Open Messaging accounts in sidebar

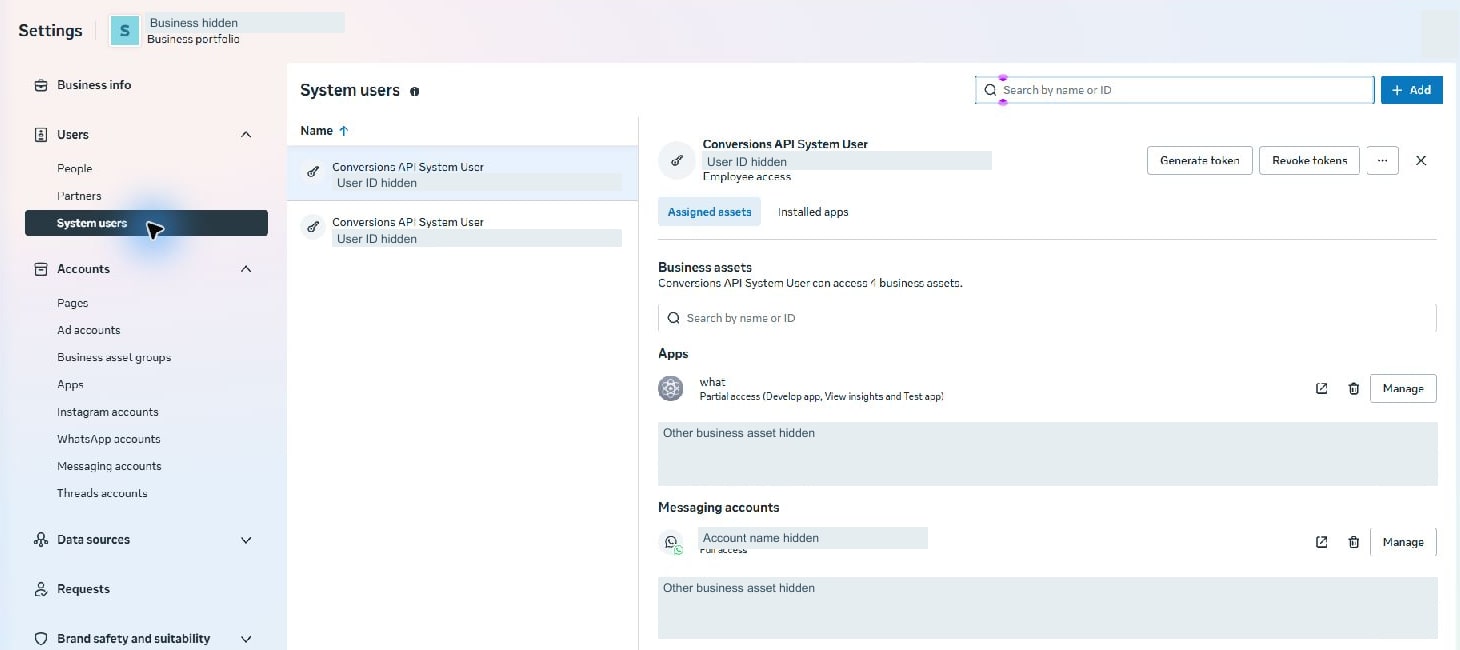pos(109,466)
